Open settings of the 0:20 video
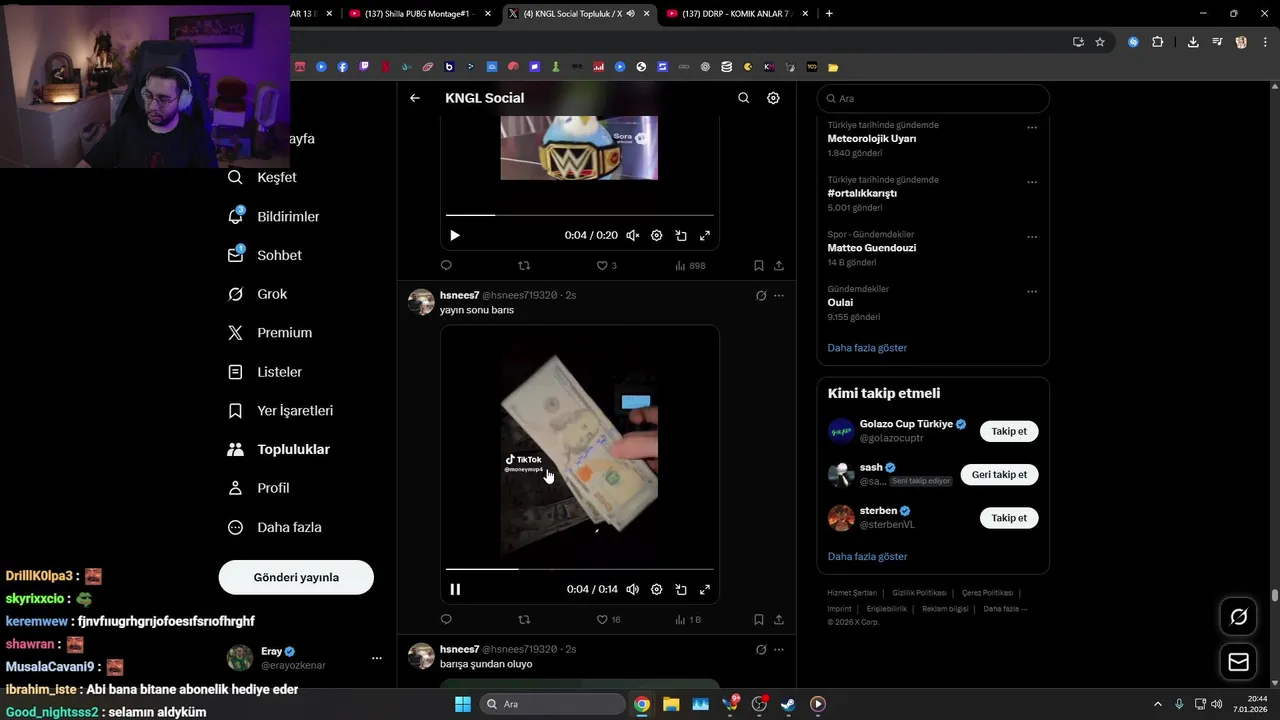1280x720 pixels. [x=657, y=235]
